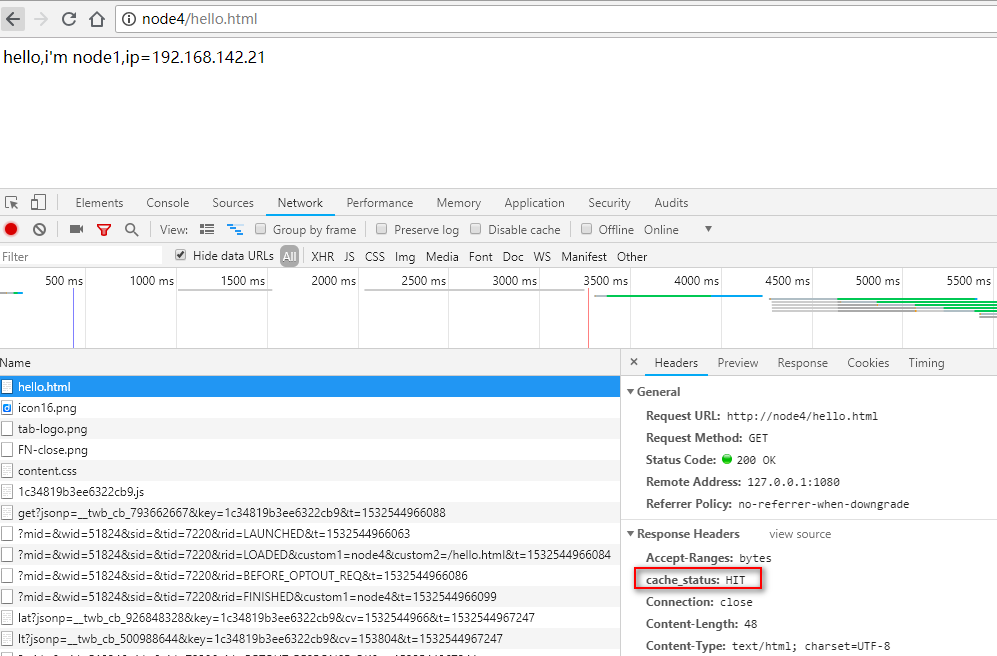Filter requests by Img

pyautogui.click(x=405, y=256)
